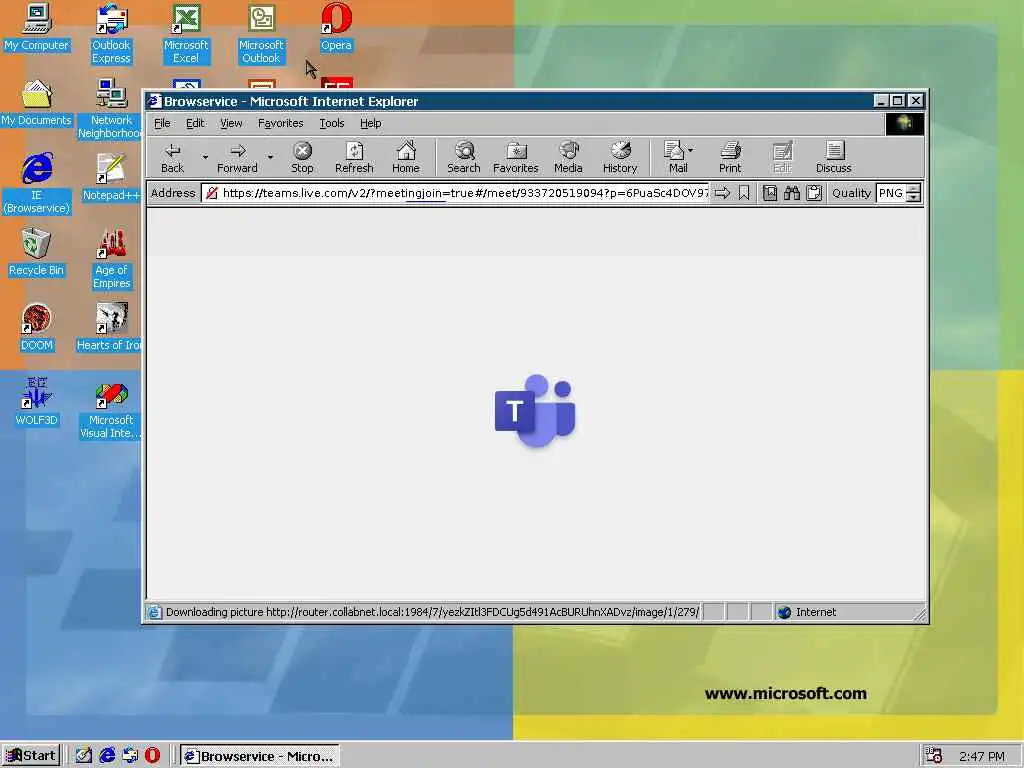The image size is (1024, 768).
Task: Click the binoculars find icon
Action: coord(792,193)
